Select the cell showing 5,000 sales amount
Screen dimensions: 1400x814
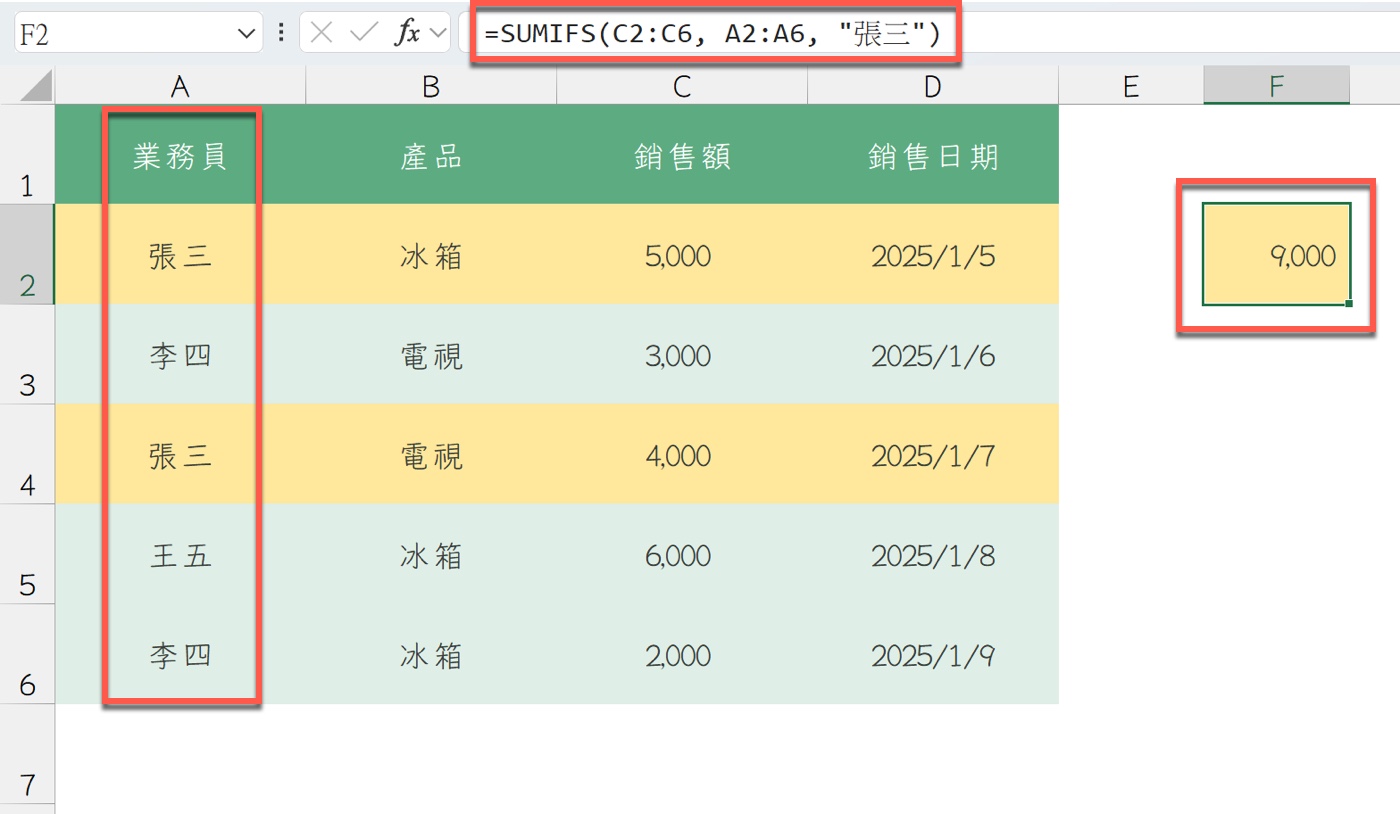tap(682, 255)
